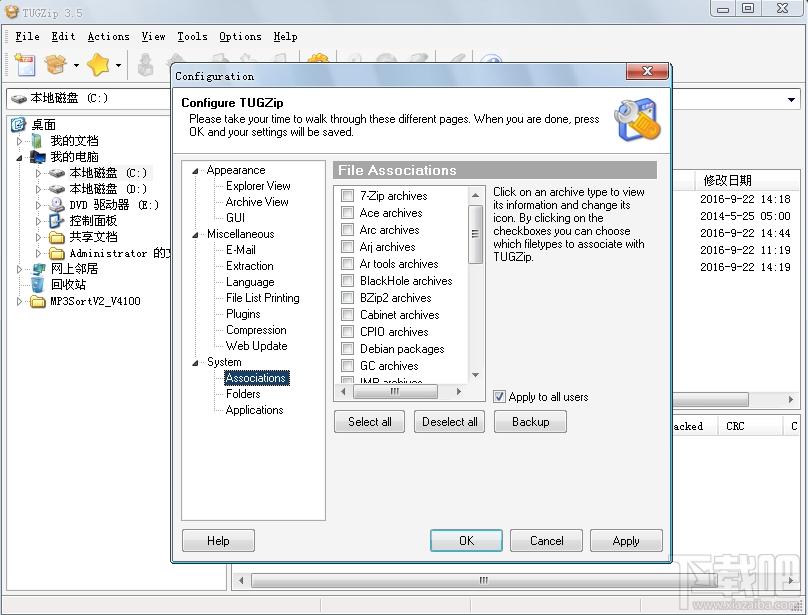Select the MP3SortV2_V4100 folder icon
Image resolution: width=808 pixels, height=615 pixels.
click(39, 301)
